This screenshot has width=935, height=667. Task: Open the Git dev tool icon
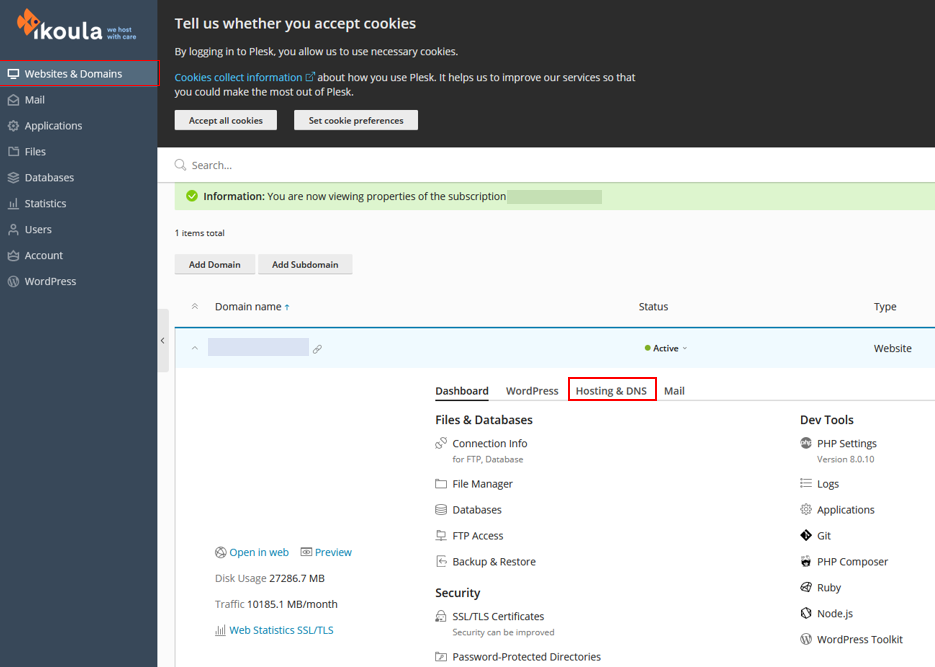(x=806, y=535)
